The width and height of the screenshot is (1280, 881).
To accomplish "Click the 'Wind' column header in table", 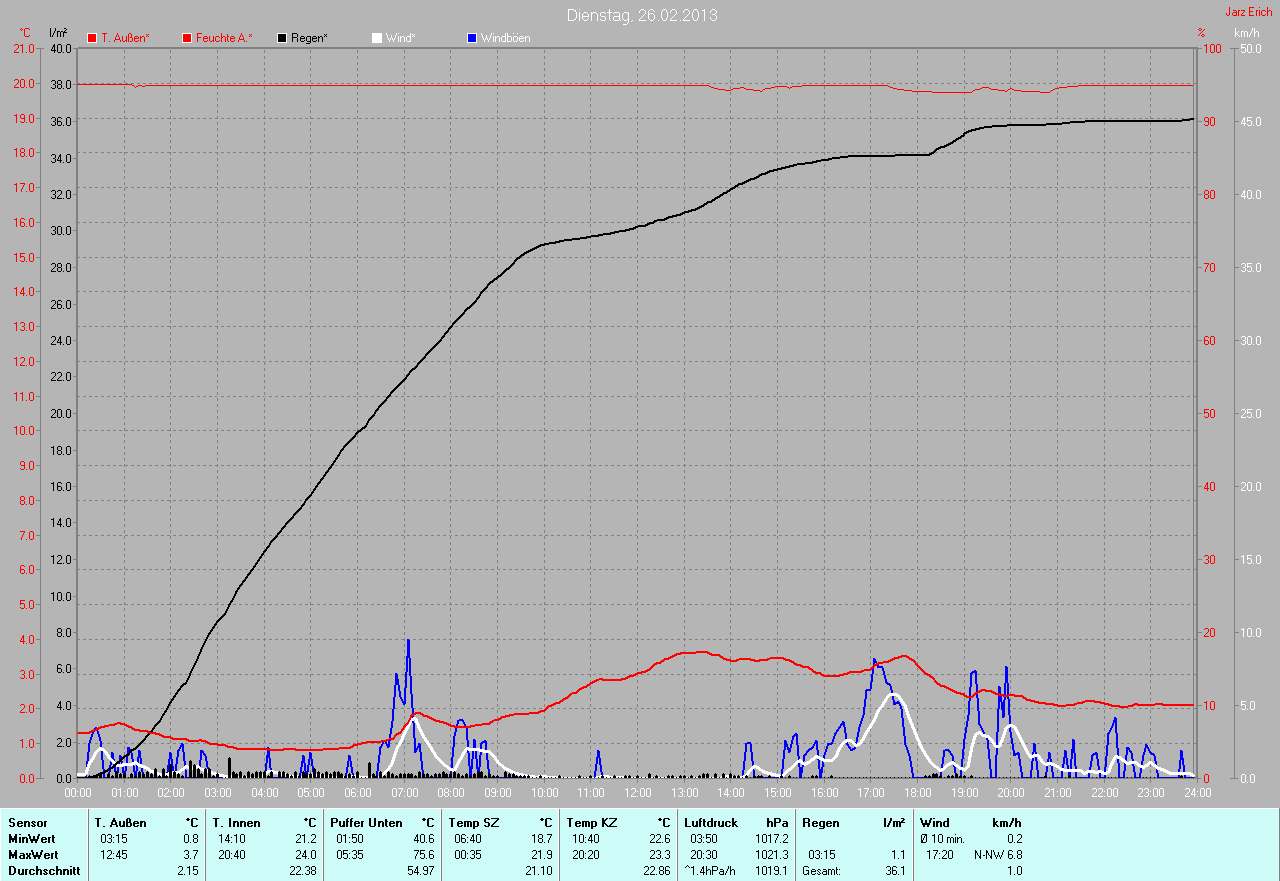I will click(x=935, y=823).
